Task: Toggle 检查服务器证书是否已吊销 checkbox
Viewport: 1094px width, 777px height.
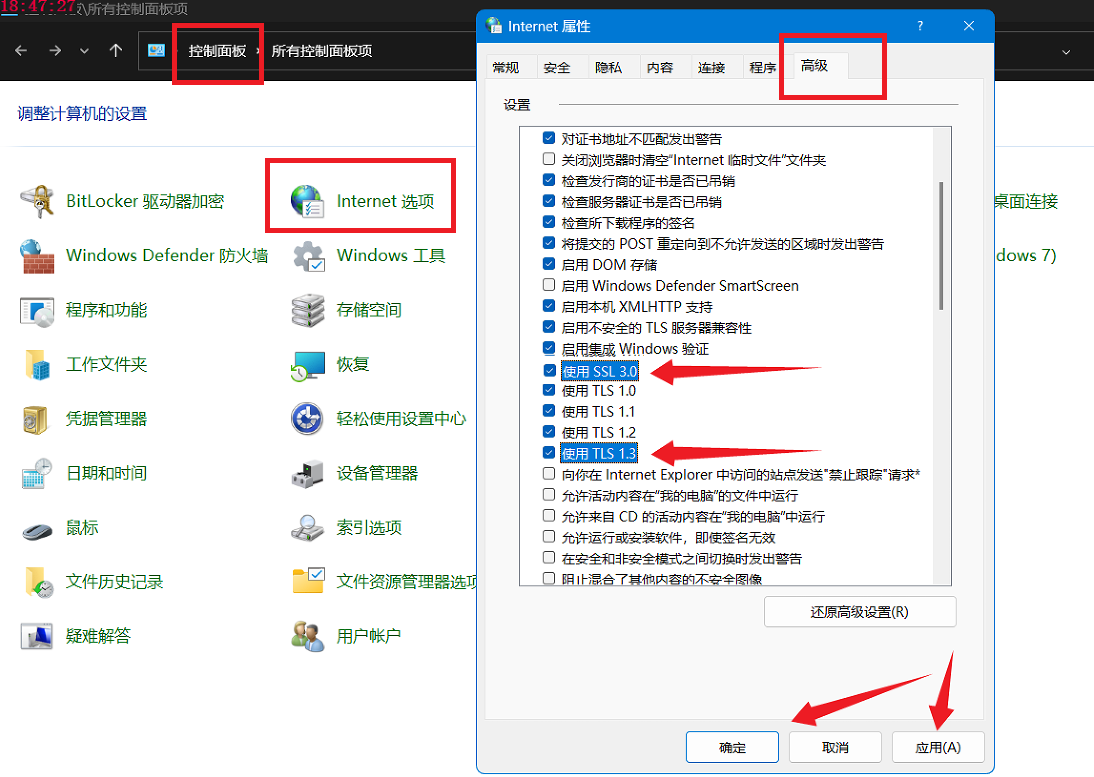Action: [549, 201]
